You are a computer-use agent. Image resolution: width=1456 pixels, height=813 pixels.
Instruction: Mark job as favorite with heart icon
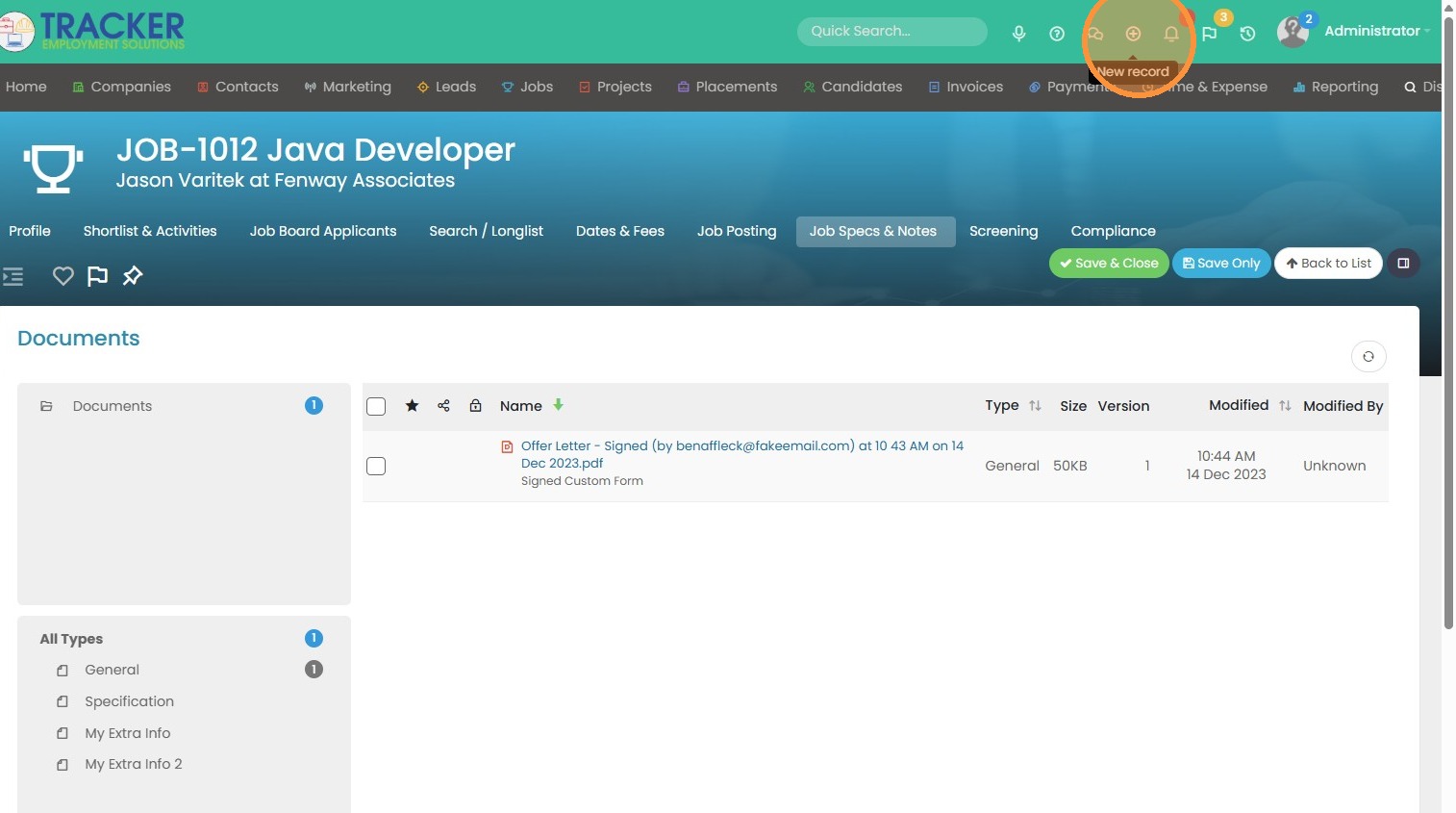(63, 276)
